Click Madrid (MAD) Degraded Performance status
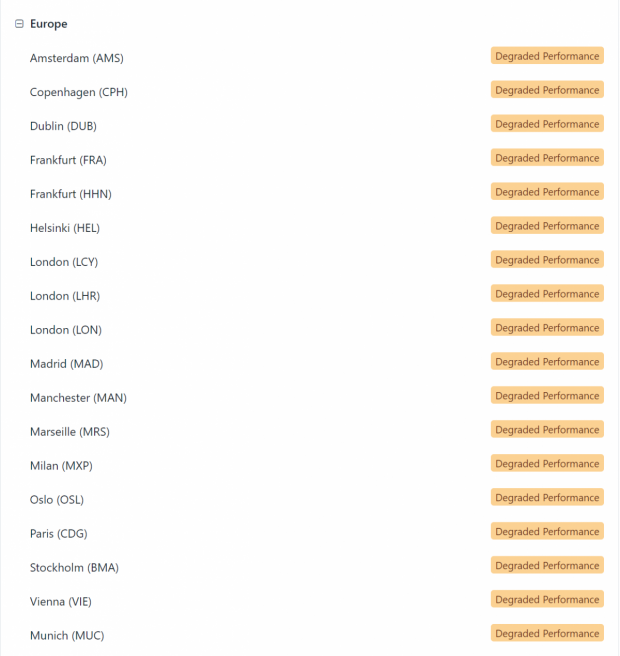The image size is (620, 656). [x=547, y=362]
